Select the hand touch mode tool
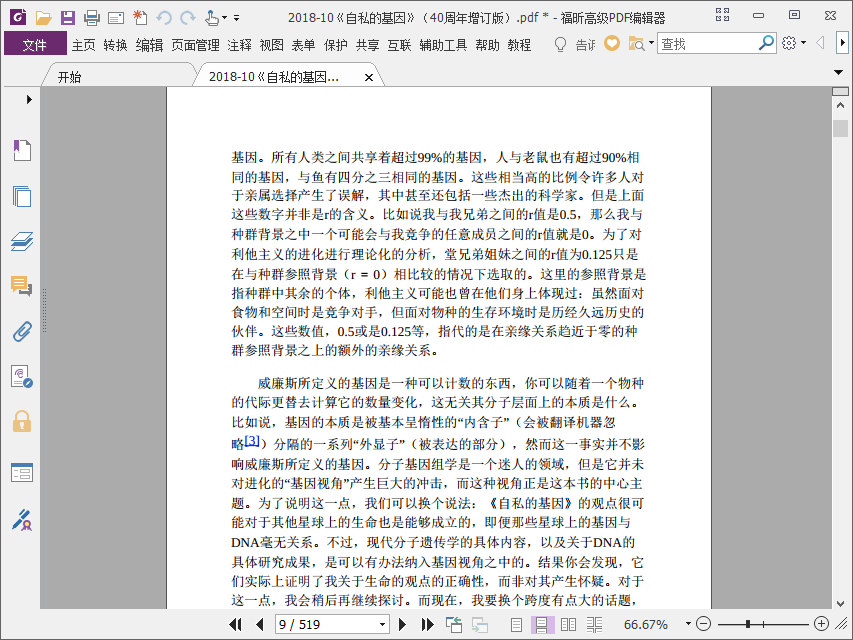The image size is (853, 640). (x=212, y=18)
